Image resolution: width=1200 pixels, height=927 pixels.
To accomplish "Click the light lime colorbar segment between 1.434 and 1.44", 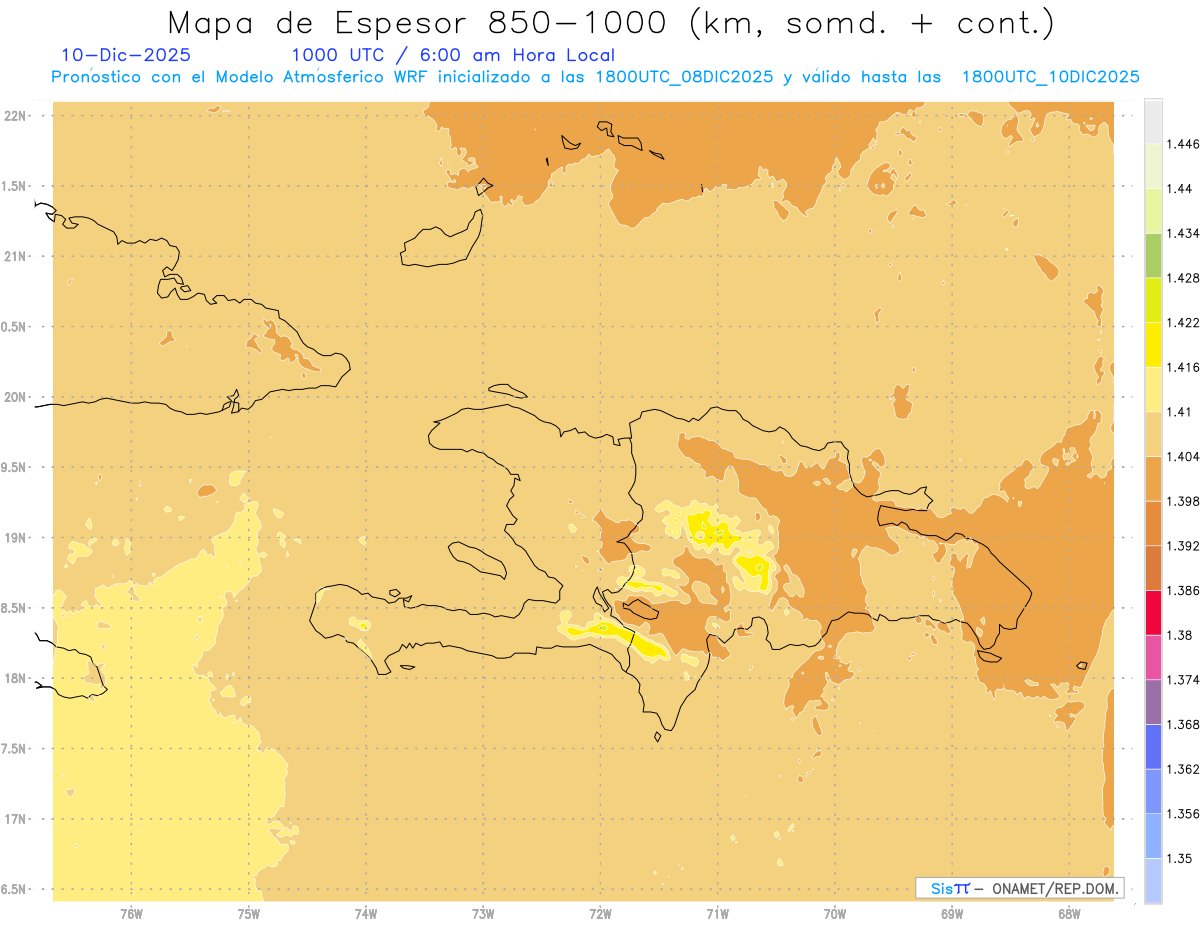I will coord(1153,210).
